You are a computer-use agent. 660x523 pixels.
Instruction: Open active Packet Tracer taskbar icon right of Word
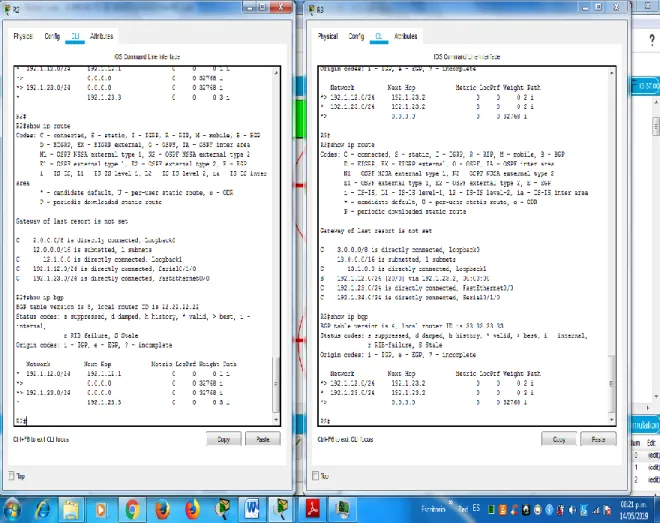(x=282, y=510)
